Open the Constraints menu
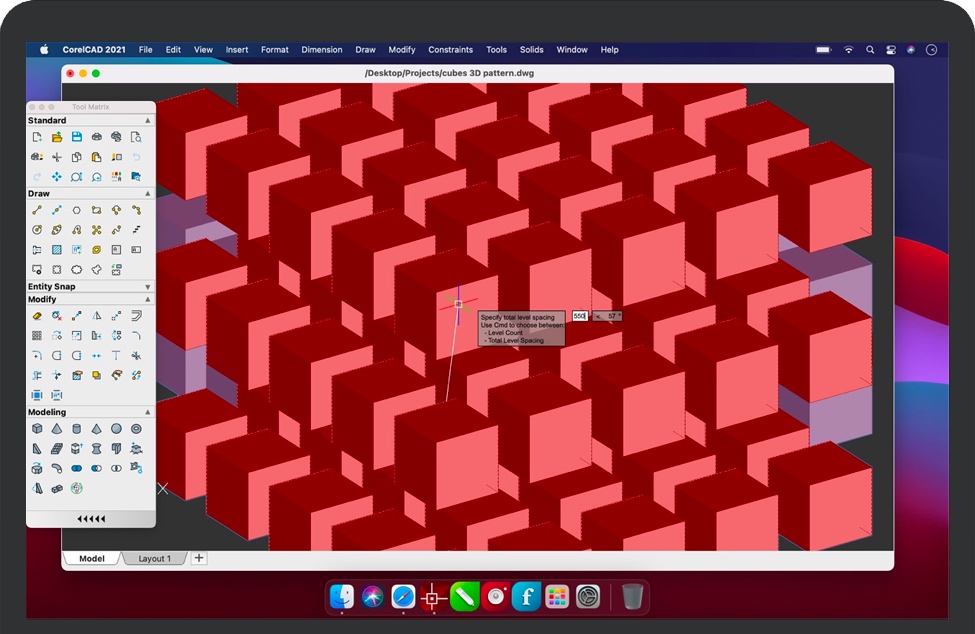 coord(450,50)
